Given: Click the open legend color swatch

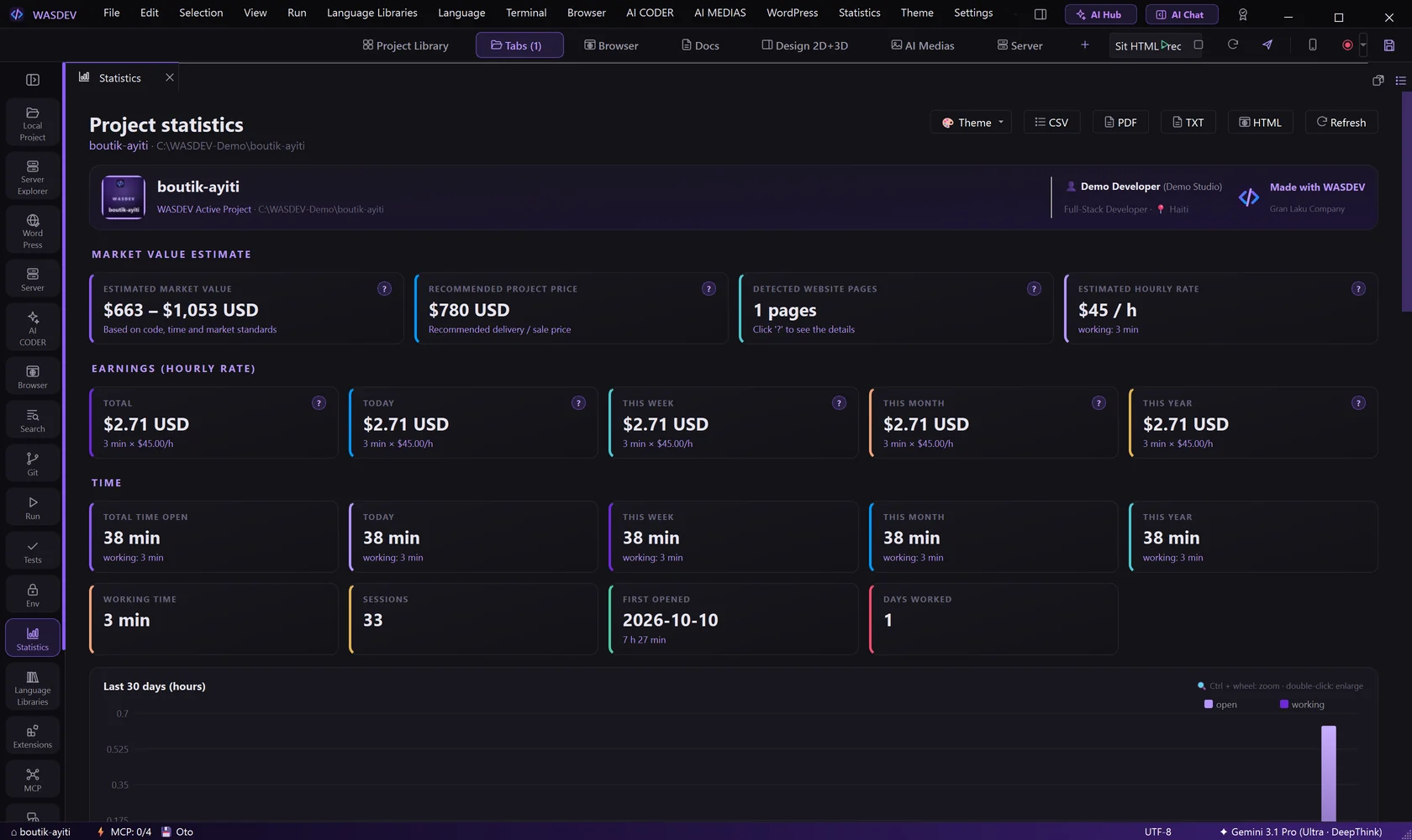Looking at the screenshot, I should click(1209, 704).
